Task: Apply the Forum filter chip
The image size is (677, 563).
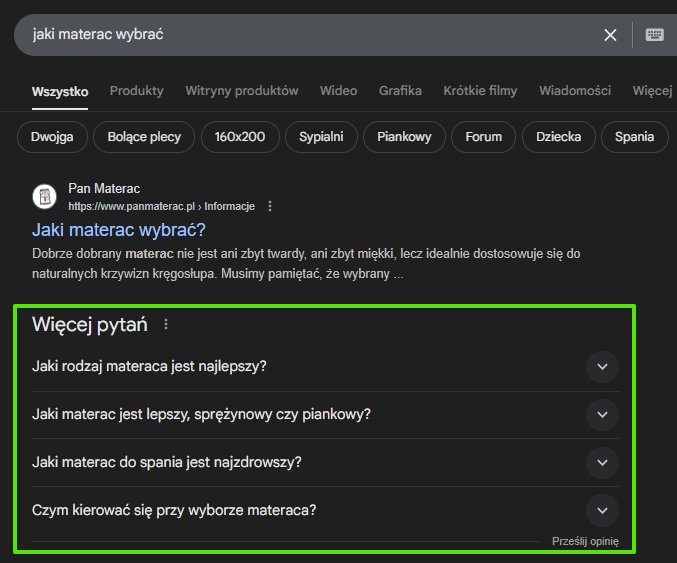Action: 484,137
